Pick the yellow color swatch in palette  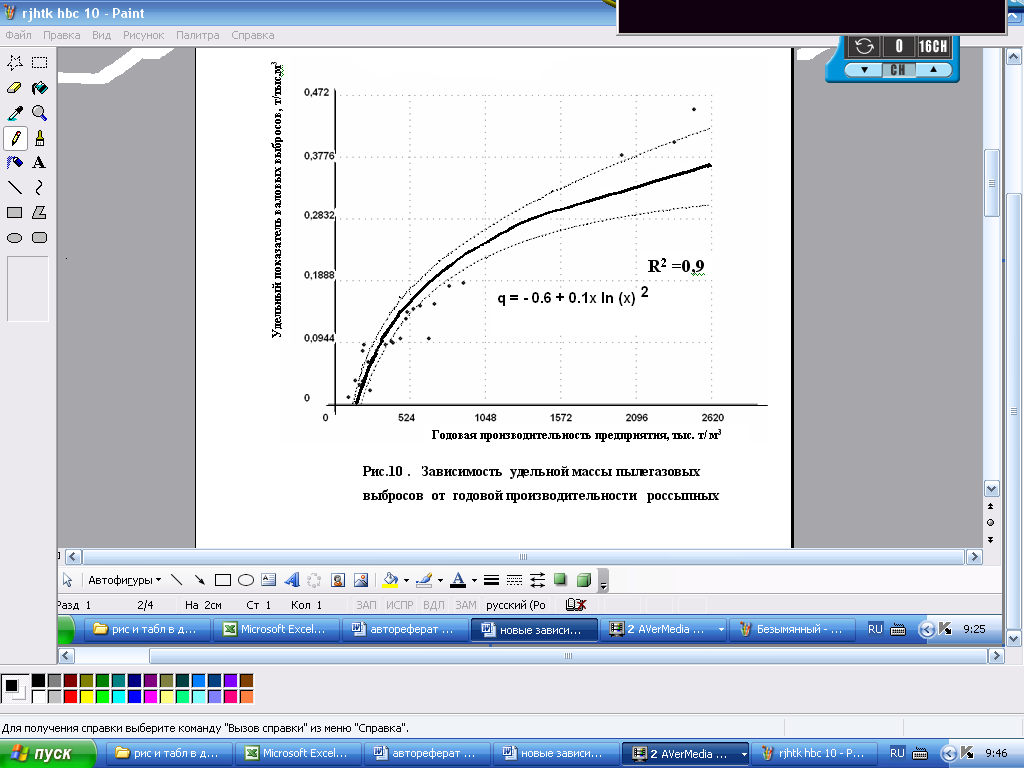point(86,697)
